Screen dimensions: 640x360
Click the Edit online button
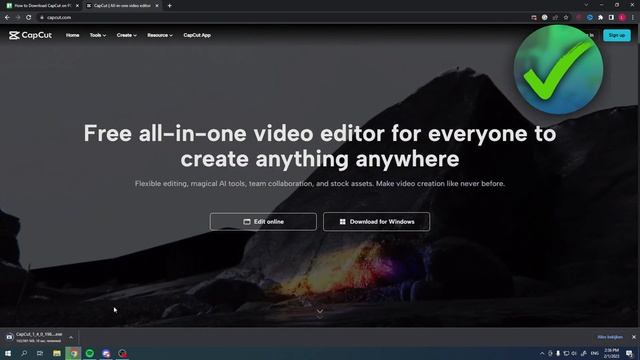[263, 222]
